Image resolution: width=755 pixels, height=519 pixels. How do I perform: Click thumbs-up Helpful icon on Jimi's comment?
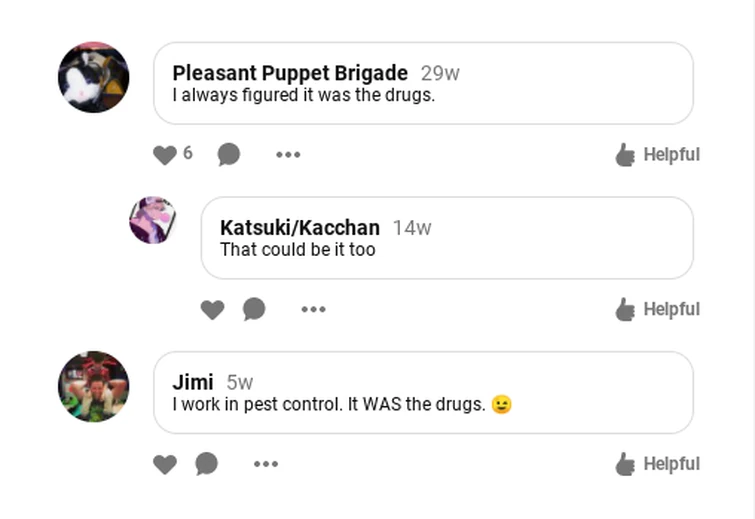[625, 464]
